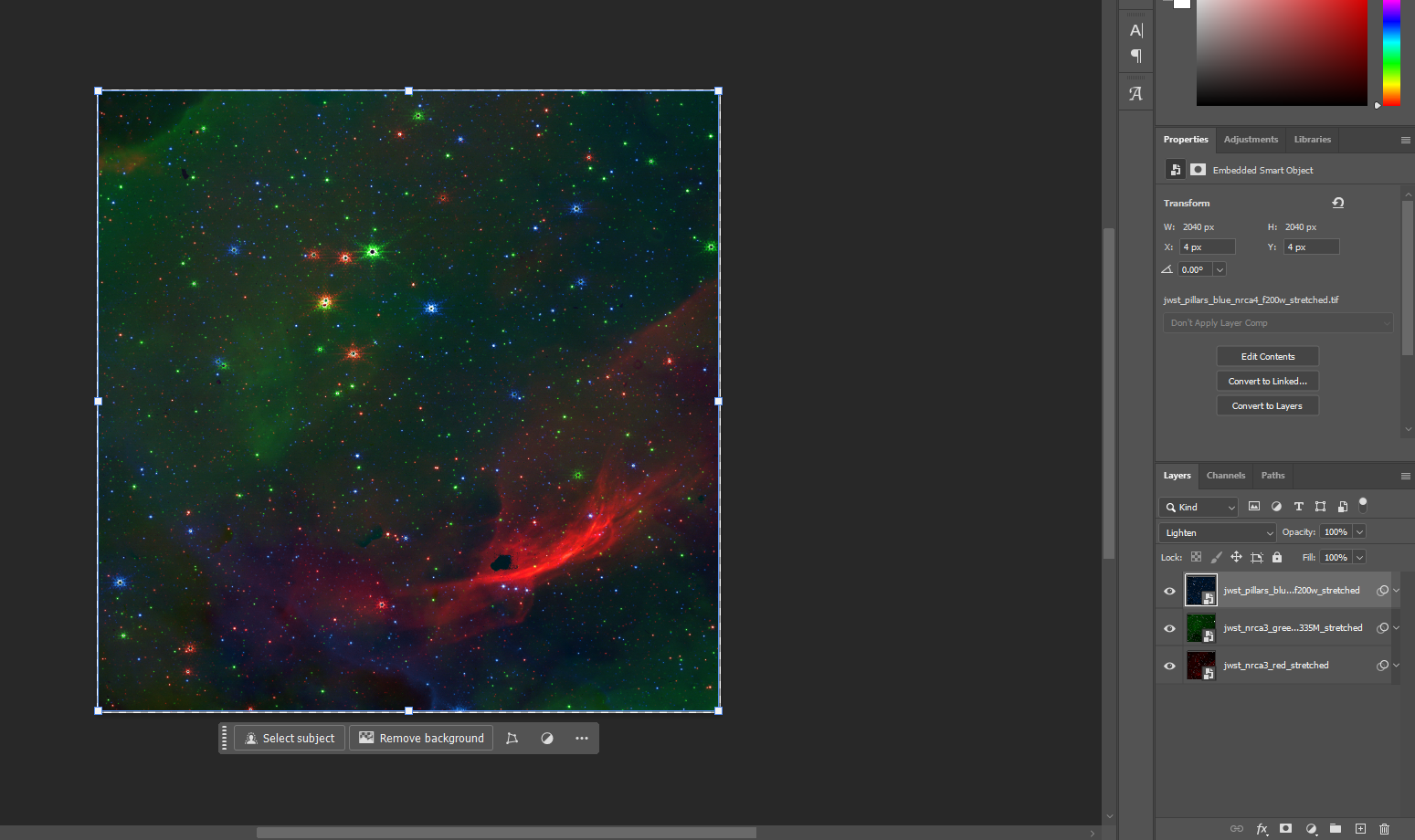Image resolution: width=1415 pixels, height=840 pixels.
Task: Toggle the layer filtering on/off switch
Action: pos(1363,503)
